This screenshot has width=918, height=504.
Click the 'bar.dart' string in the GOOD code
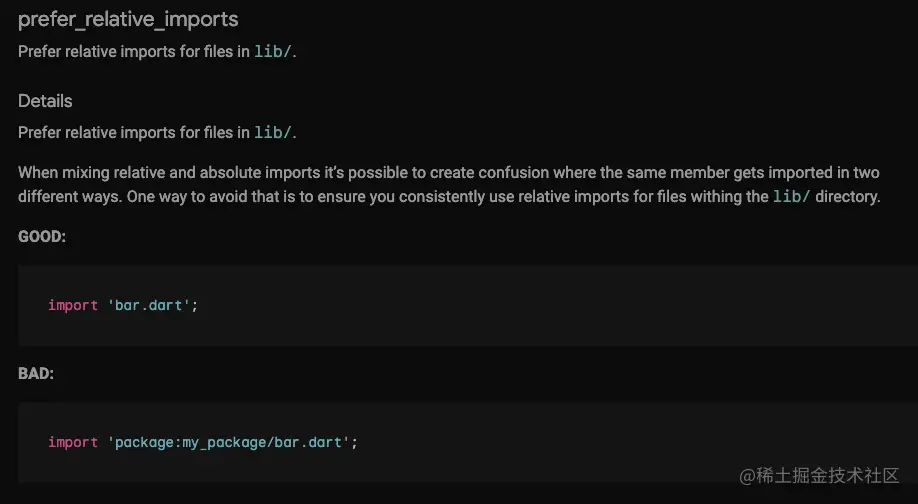(149, 305)
